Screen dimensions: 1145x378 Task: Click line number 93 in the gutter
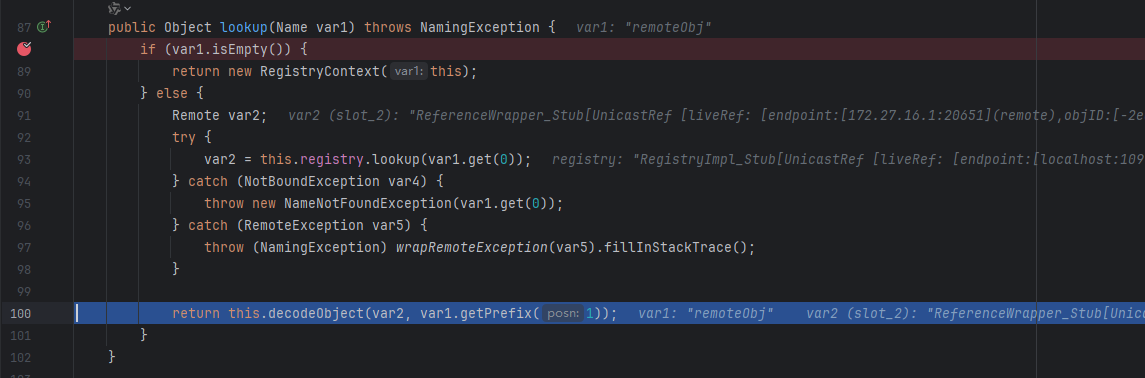click(x=24, y=160)
